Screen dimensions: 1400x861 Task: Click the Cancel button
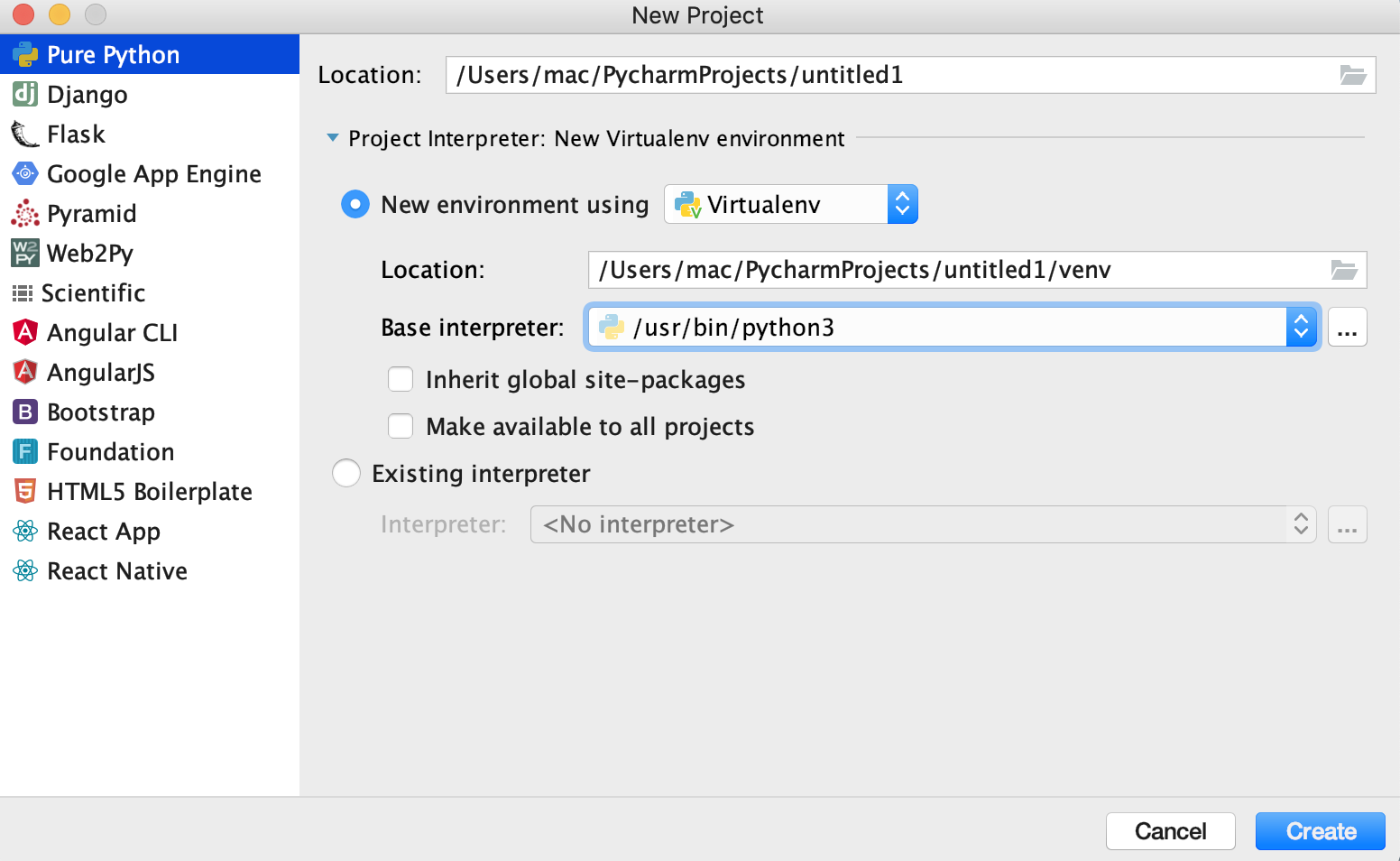(x=1171, y=831)
